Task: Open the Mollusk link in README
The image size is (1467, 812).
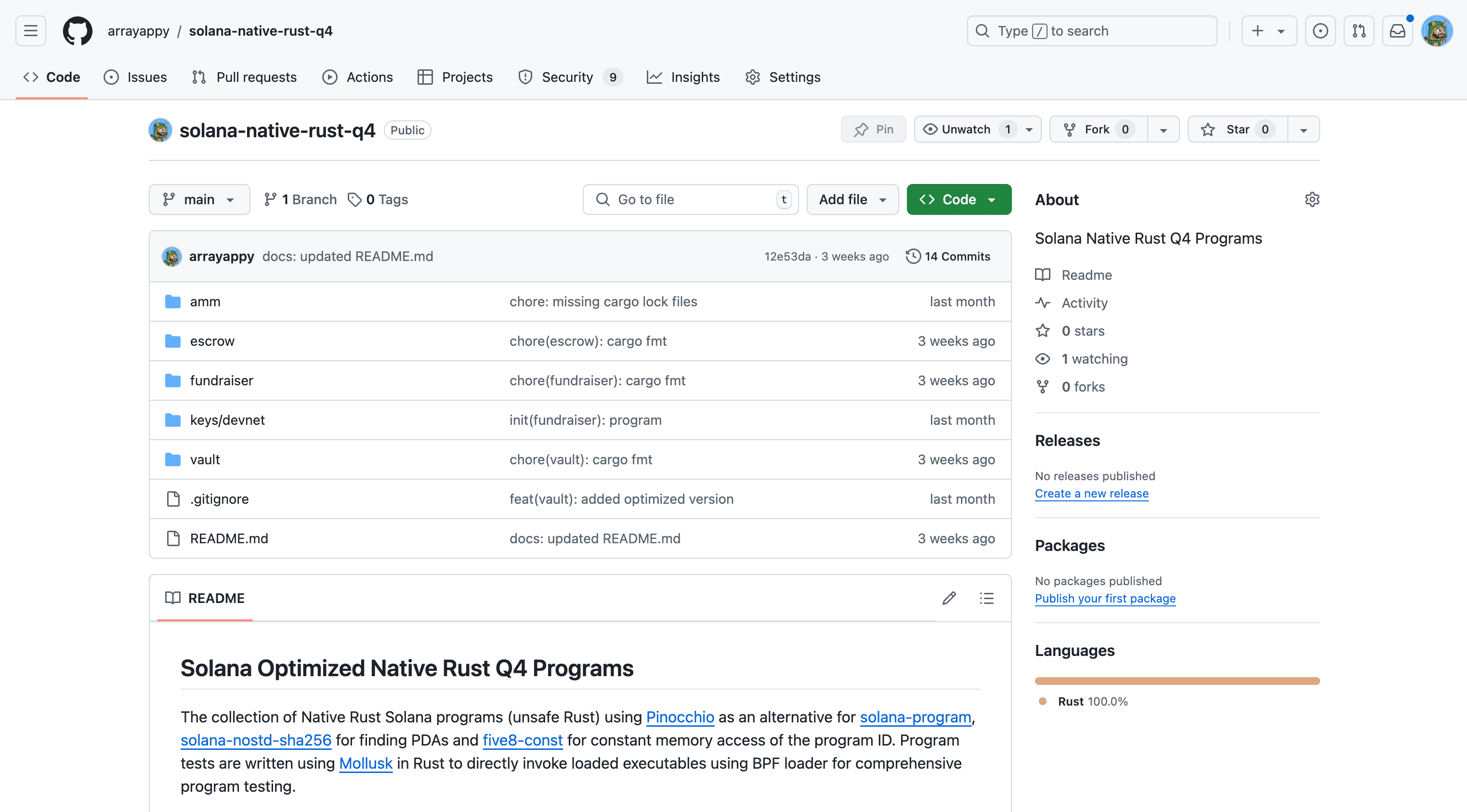Action: point(366,764)
